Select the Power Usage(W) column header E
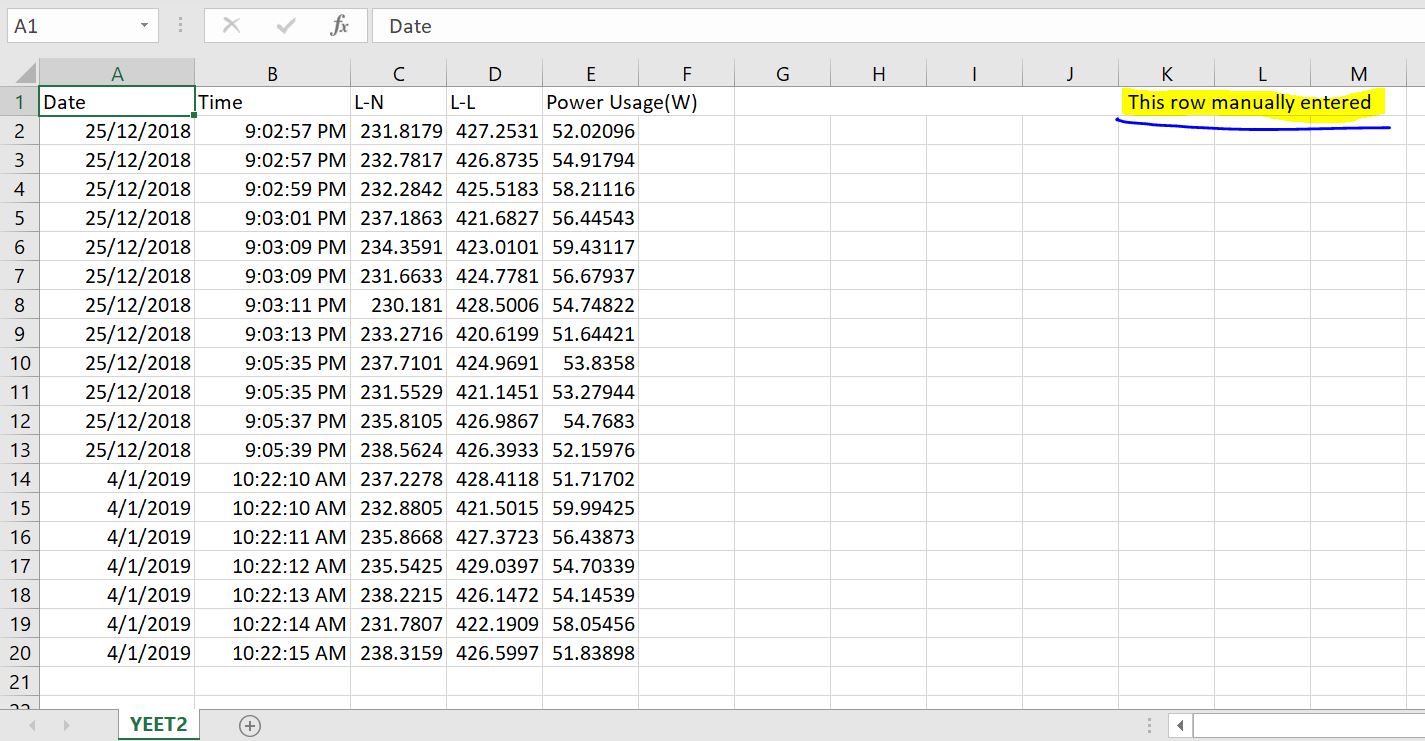Screen dimensions: 1425x741 pos(590,73)
